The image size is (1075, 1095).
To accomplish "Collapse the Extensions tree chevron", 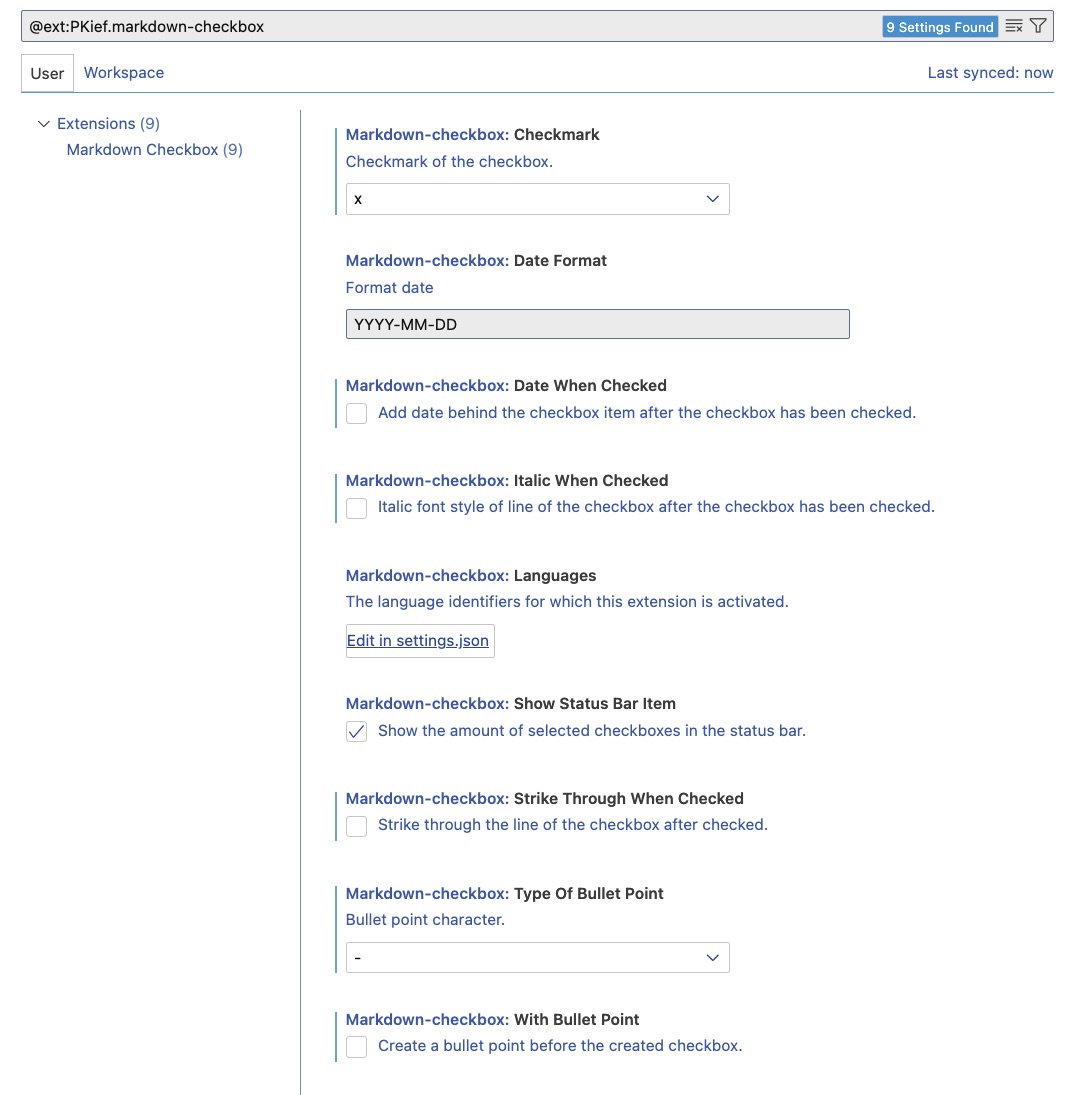I will point(43,124).
